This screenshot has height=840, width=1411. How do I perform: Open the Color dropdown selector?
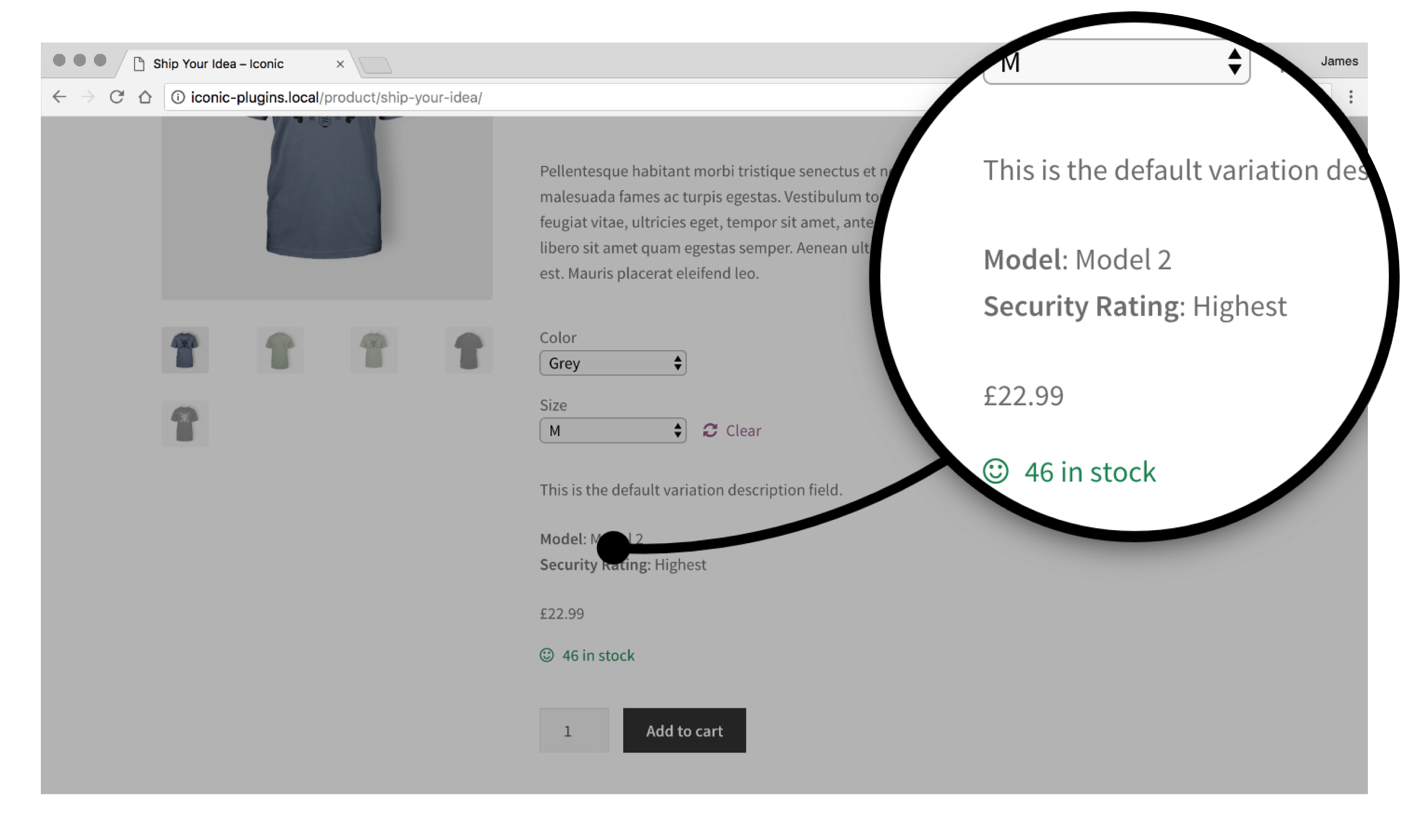[613, 363]
